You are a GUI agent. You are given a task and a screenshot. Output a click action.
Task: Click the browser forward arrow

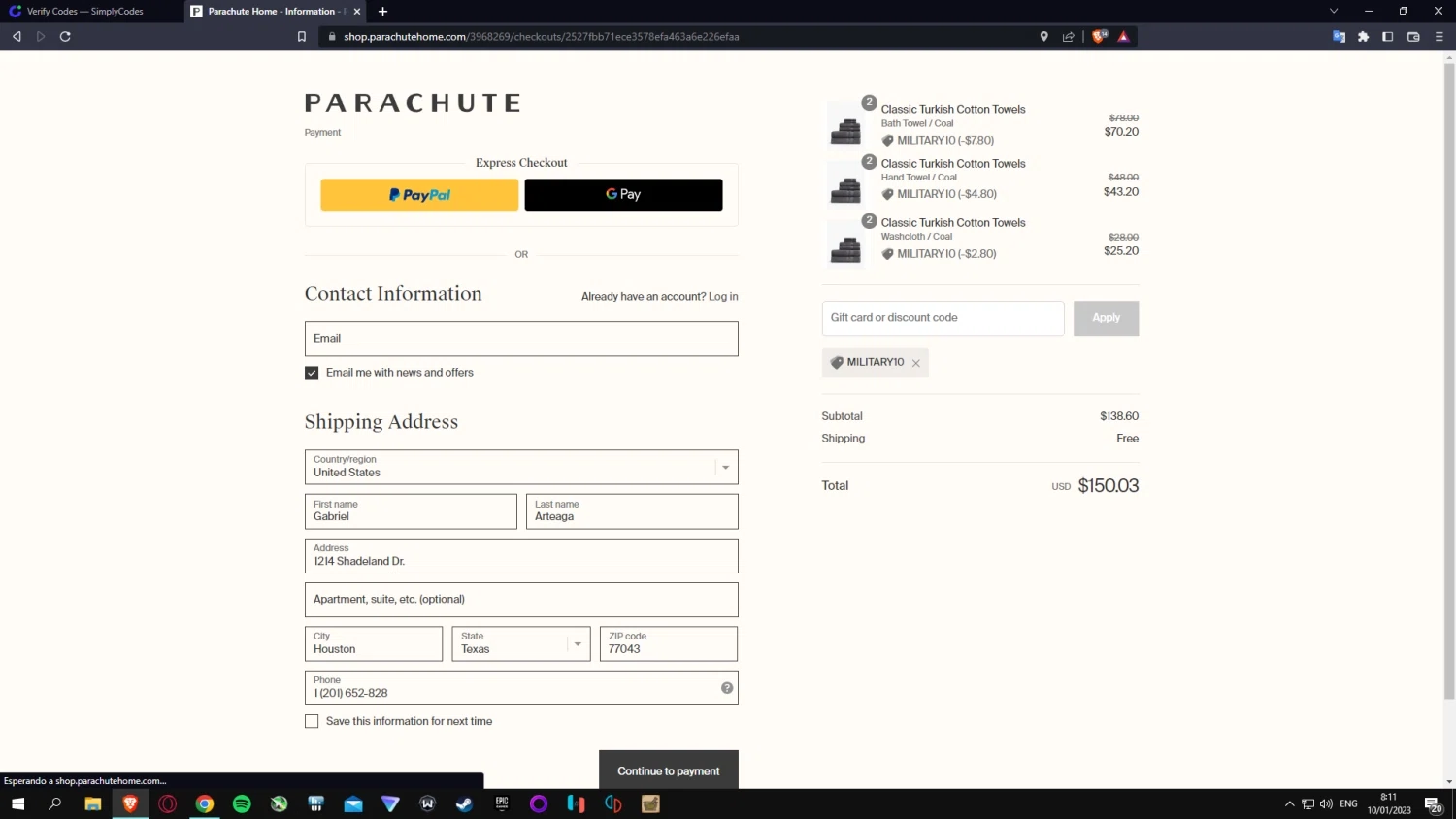(x=41, y=37)
